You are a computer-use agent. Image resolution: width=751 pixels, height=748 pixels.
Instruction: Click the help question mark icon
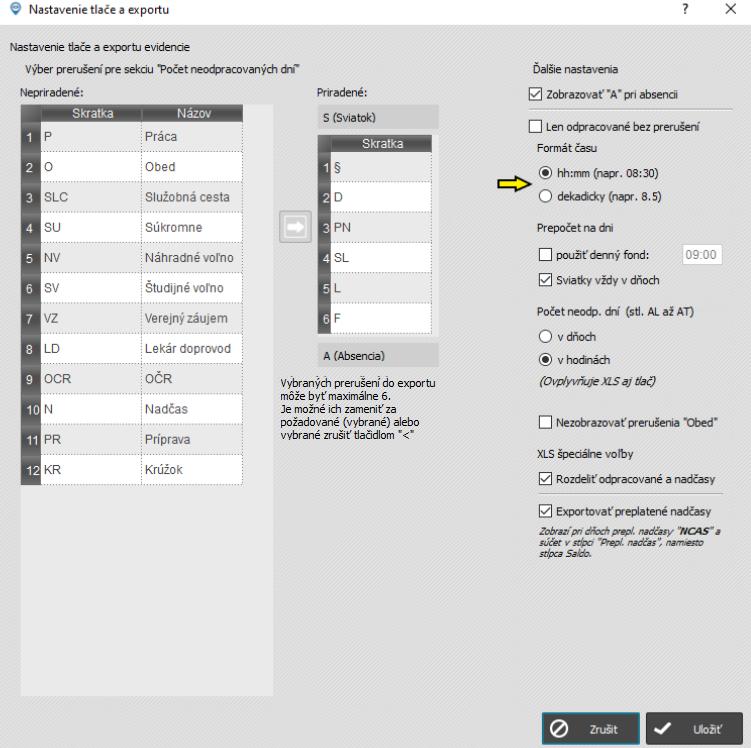point(685,9)
